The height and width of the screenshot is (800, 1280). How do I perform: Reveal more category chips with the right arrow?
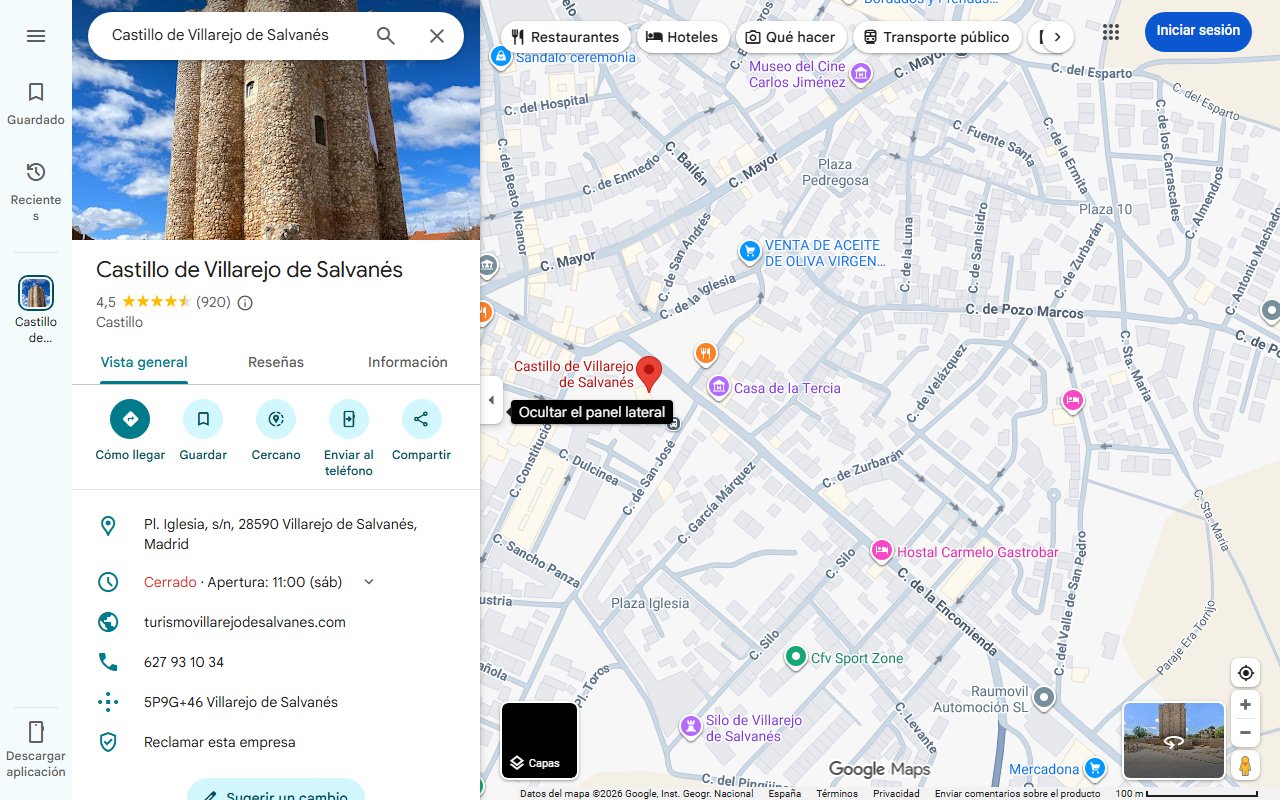click(x=1057, y=36)
